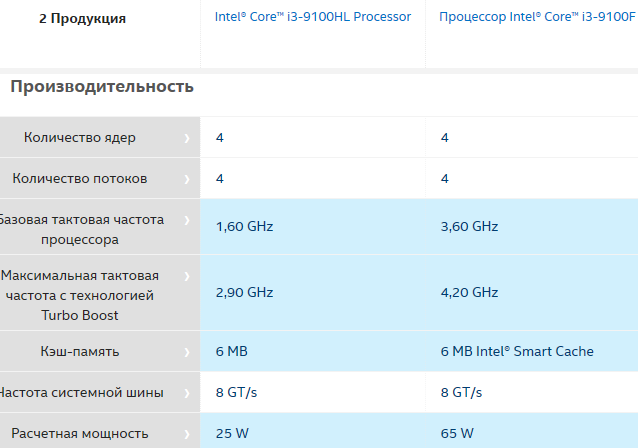Viewport: 638px width, 448px height.
Task: Click the Производительность section heading
Action: pyautogui.click(x=102, y=87)
